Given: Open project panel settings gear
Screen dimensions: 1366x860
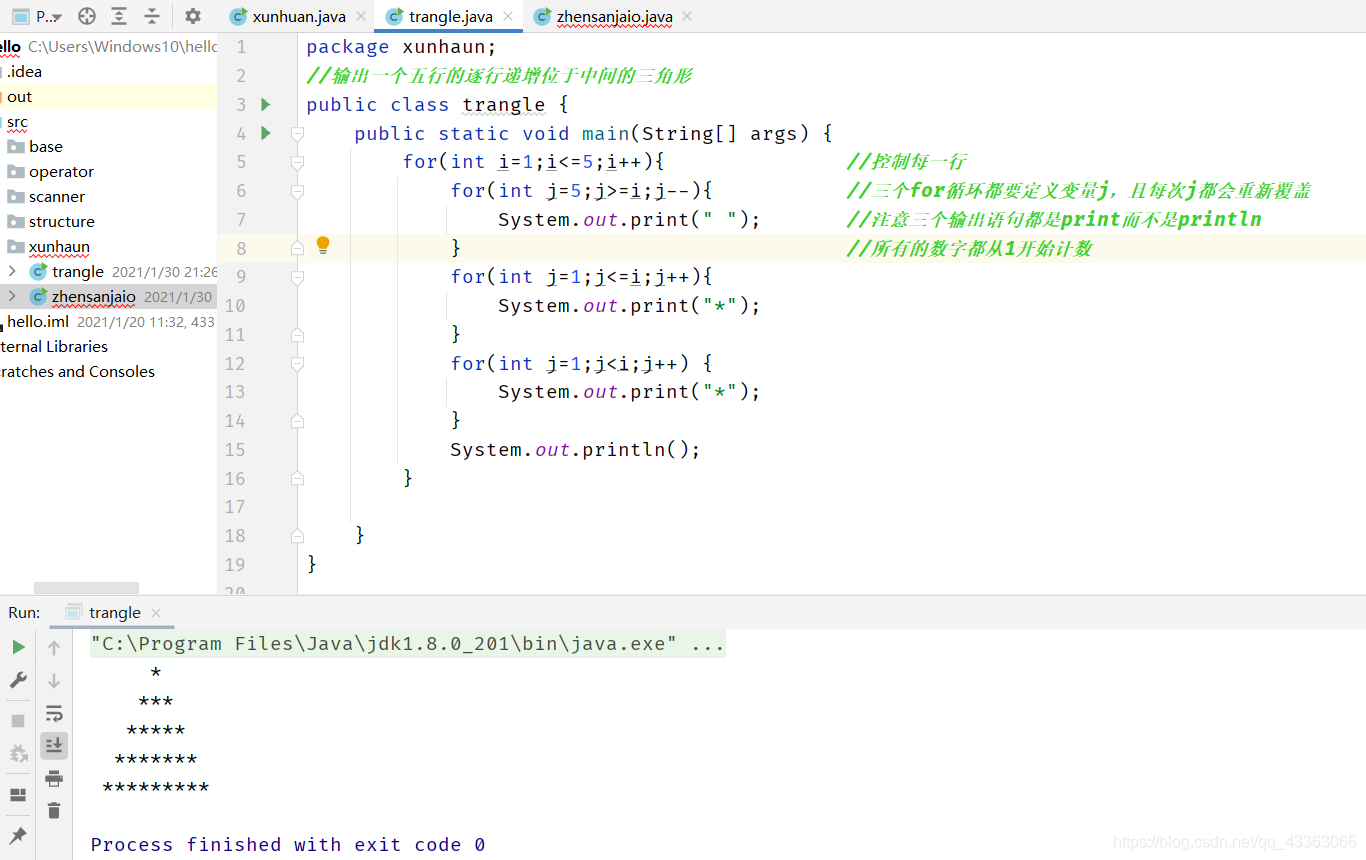Looking at the screenshot, I should click(193, 16).
